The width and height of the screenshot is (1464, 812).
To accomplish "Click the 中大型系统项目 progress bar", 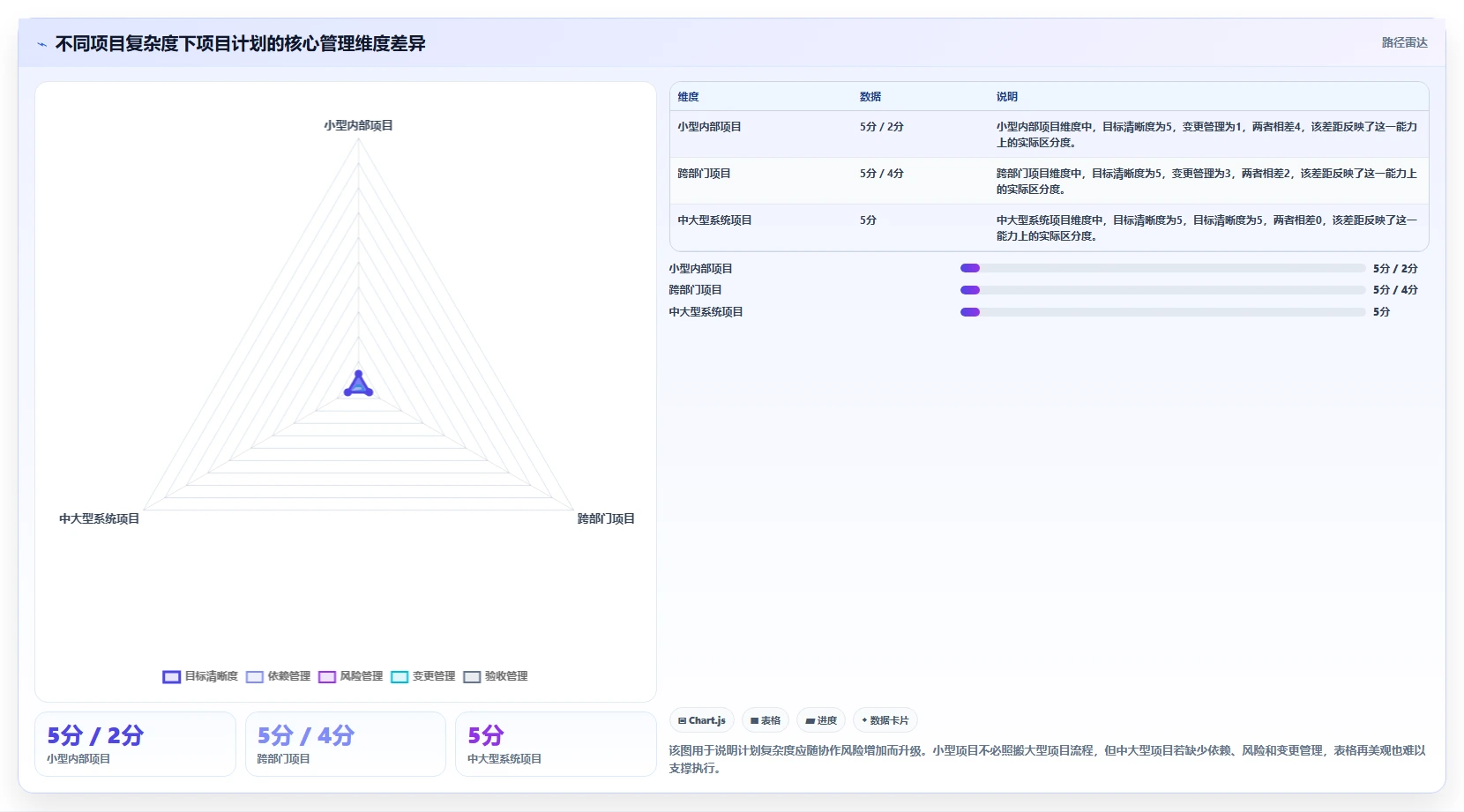I will coord(1162,312).
